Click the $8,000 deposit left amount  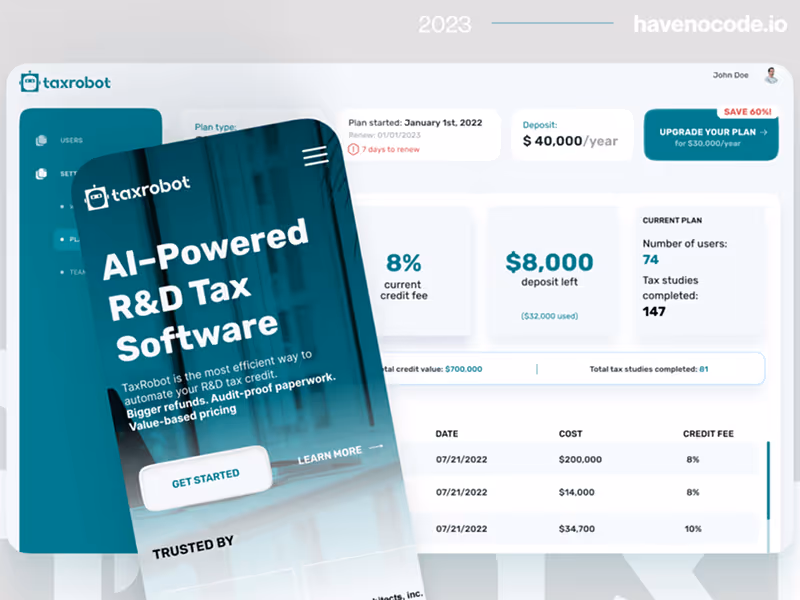(x=549, y=262)
